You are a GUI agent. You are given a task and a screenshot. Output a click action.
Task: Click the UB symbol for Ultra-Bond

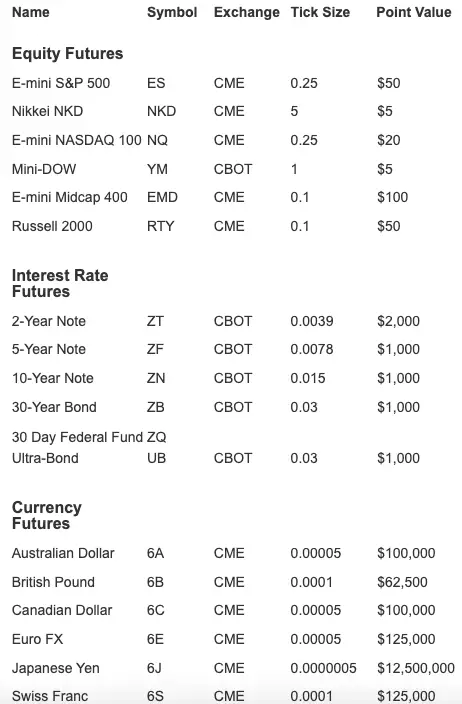click(x=157, y=458)
